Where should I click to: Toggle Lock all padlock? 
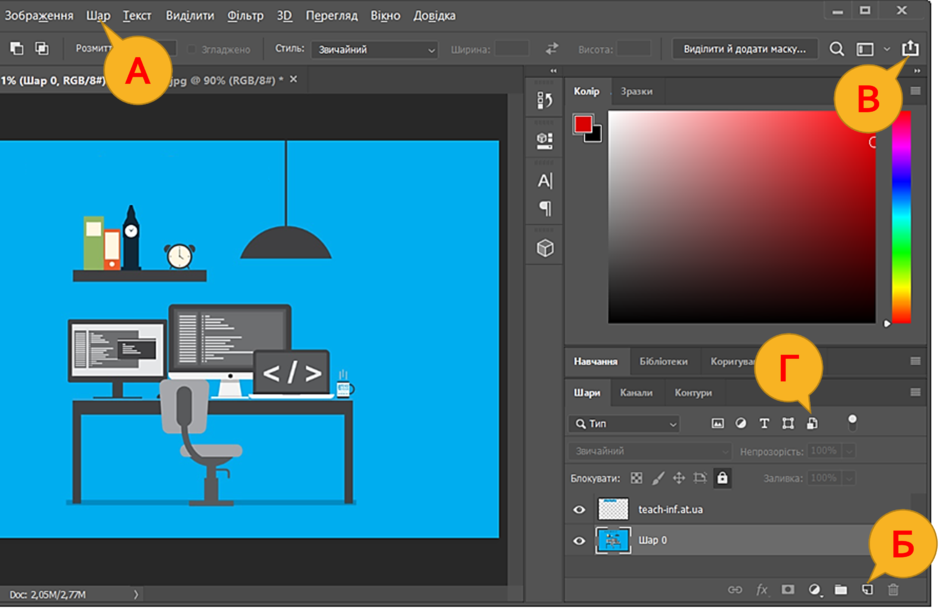(x=722, y=478)
